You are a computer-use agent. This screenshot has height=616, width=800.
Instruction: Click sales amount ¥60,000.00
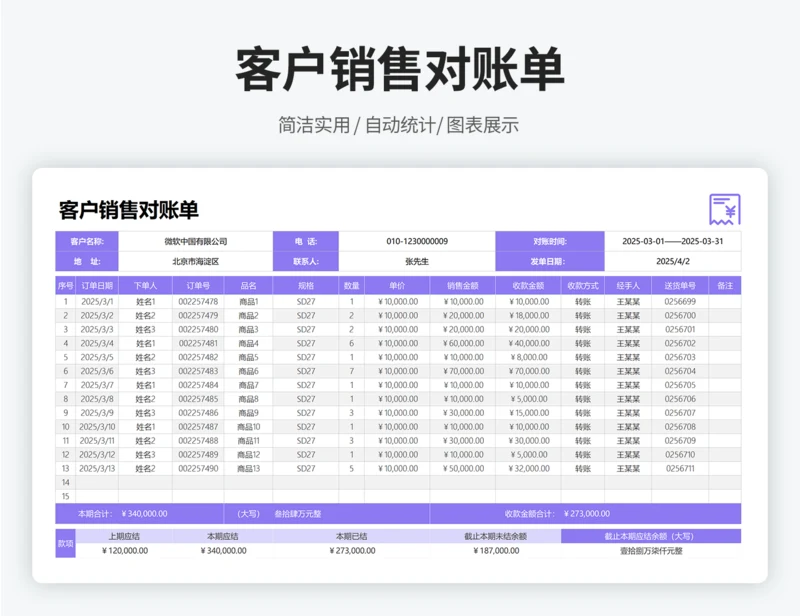pyautogui.click(x=463, y=343)
